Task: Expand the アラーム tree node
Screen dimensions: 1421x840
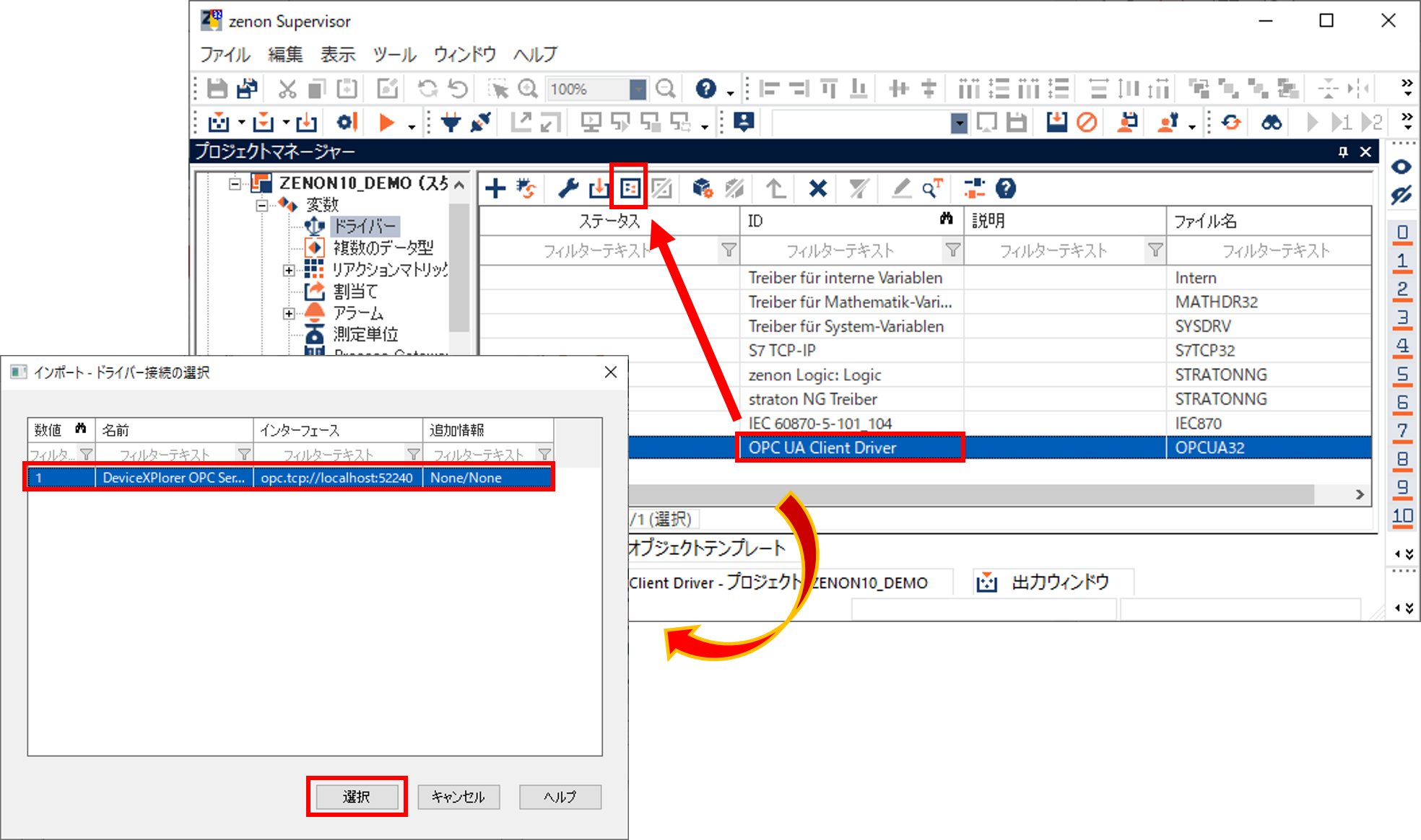Action: (289, 313)
